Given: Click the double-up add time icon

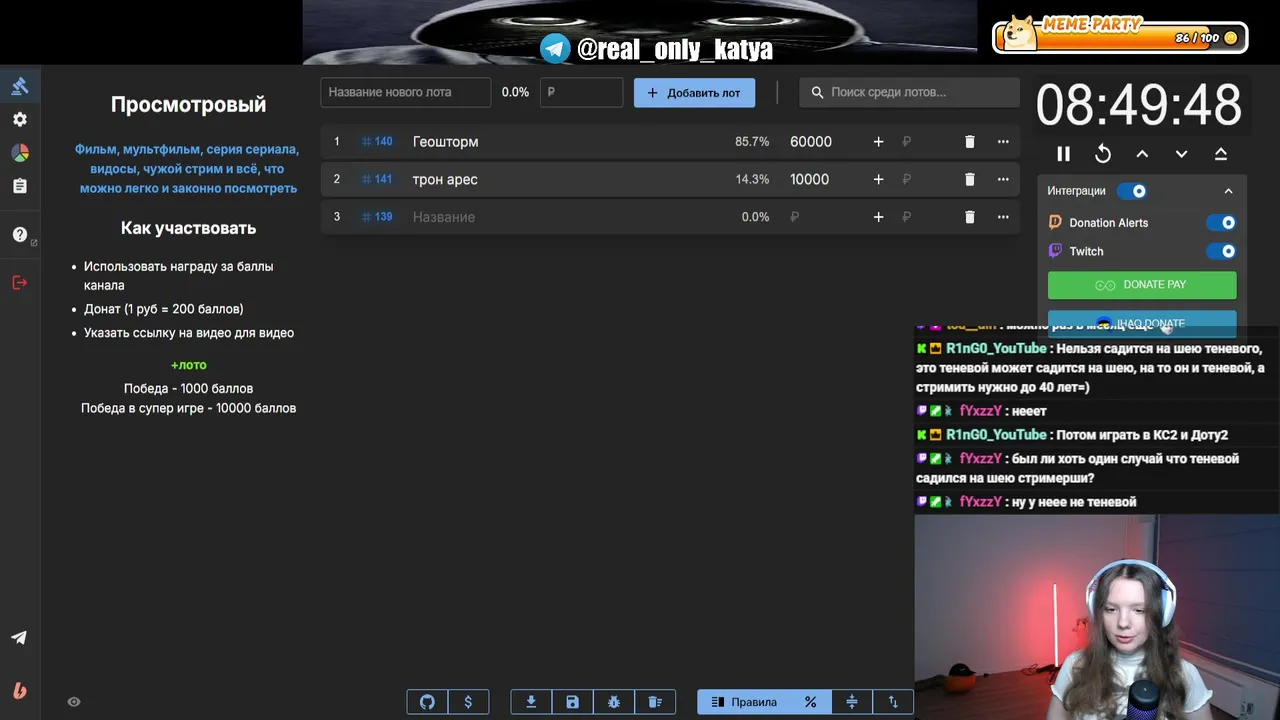Looking at the screenshot, I should [x=1221, y=154].
